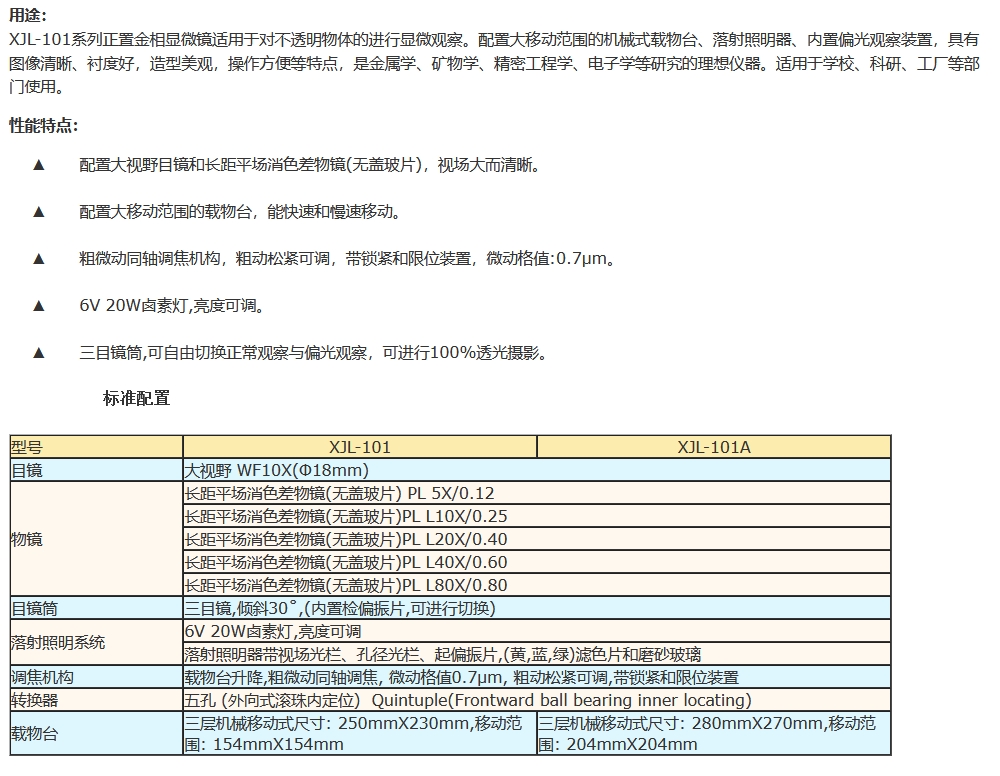Click the 五孔 Quintuple nosepiece cell
Viewport: 1000px width, 776px height.
pos(537,700)
